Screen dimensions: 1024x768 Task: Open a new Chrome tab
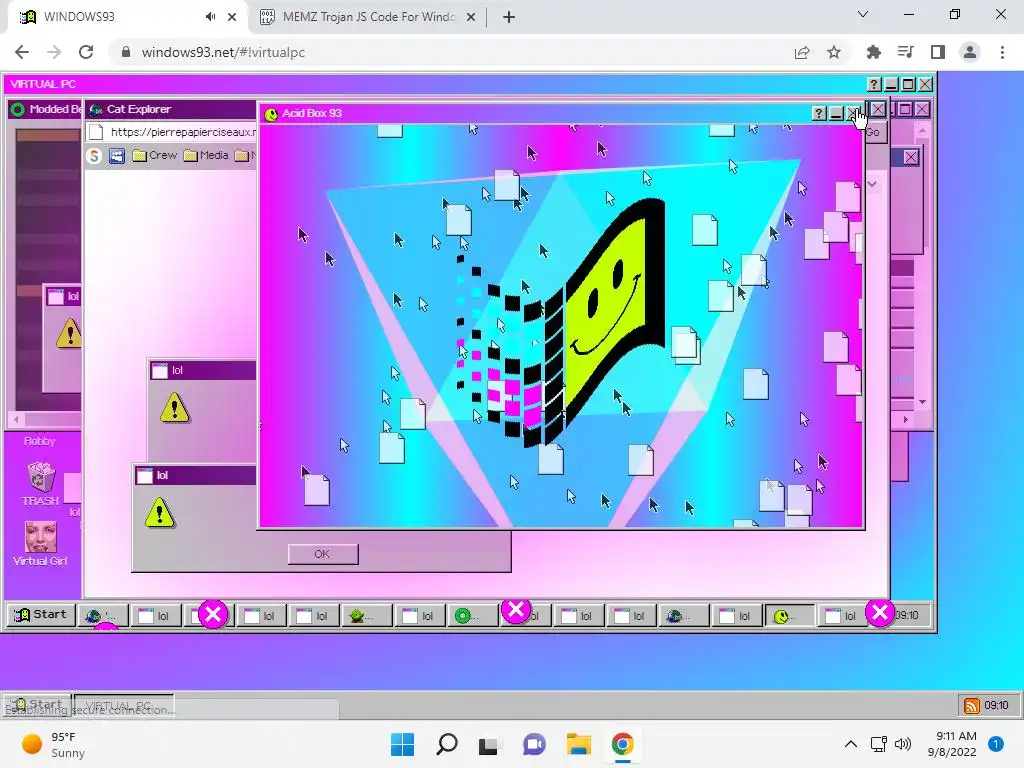click(x=509, y=17)
